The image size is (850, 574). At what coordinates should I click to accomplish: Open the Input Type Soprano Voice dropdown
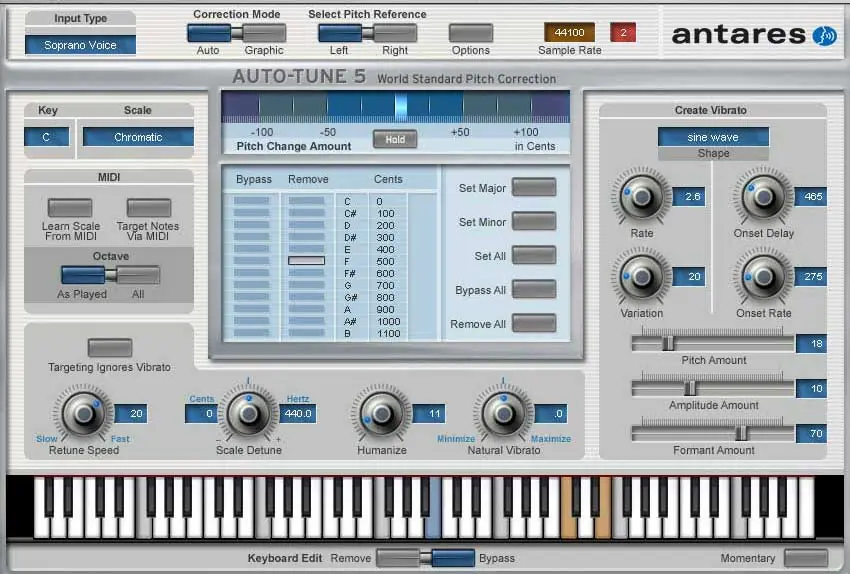pyautogui.click(x=80, y=45)
